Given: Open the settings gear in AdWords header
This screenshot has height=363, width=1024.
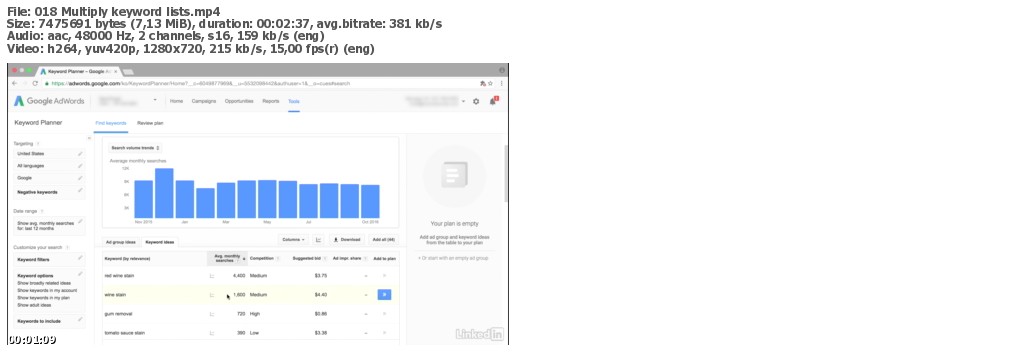Looking at the screenshot, I should point(476,101).
